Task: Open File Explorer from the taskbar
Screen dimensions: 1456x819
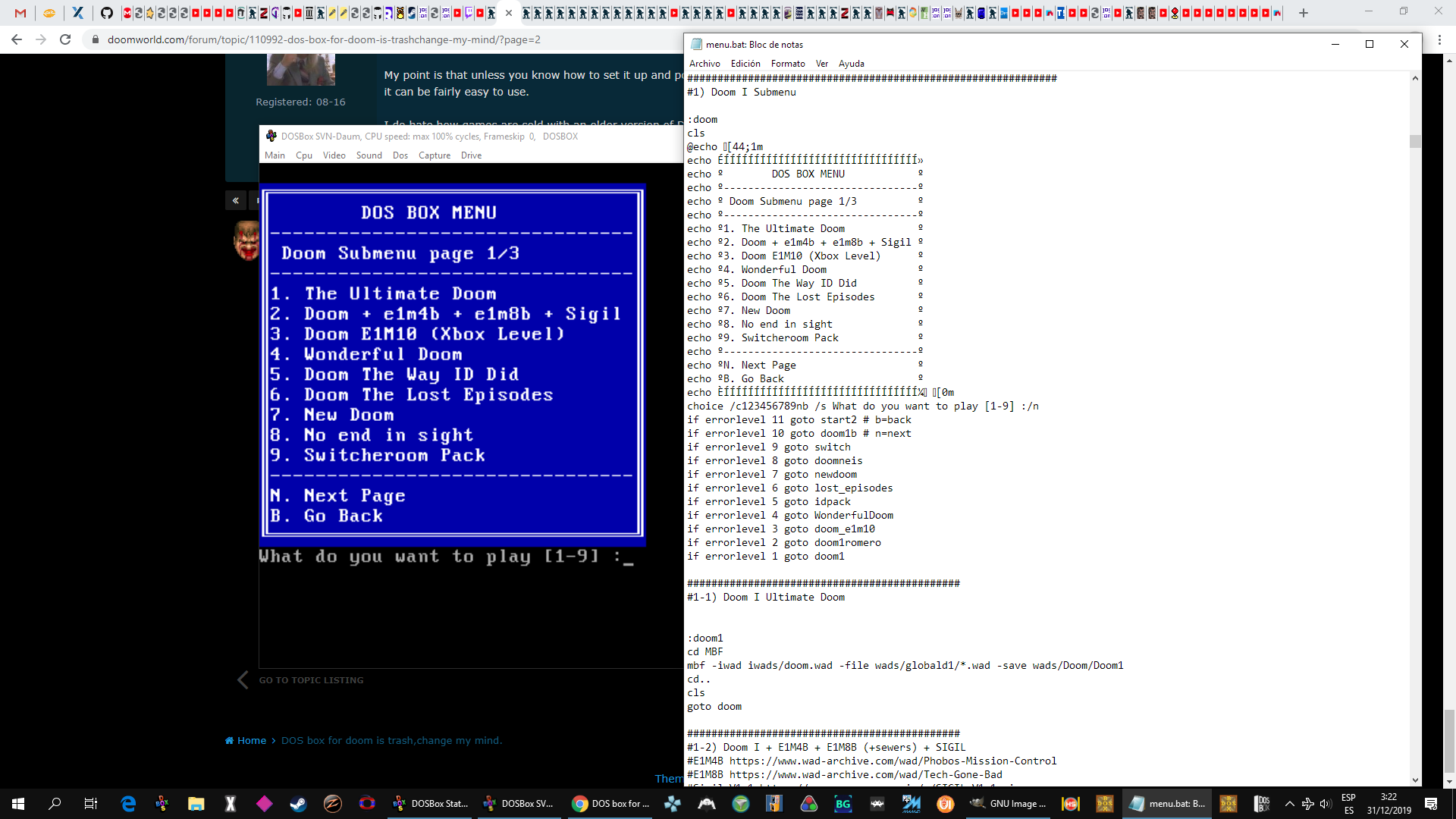Action: click(196, 804)
